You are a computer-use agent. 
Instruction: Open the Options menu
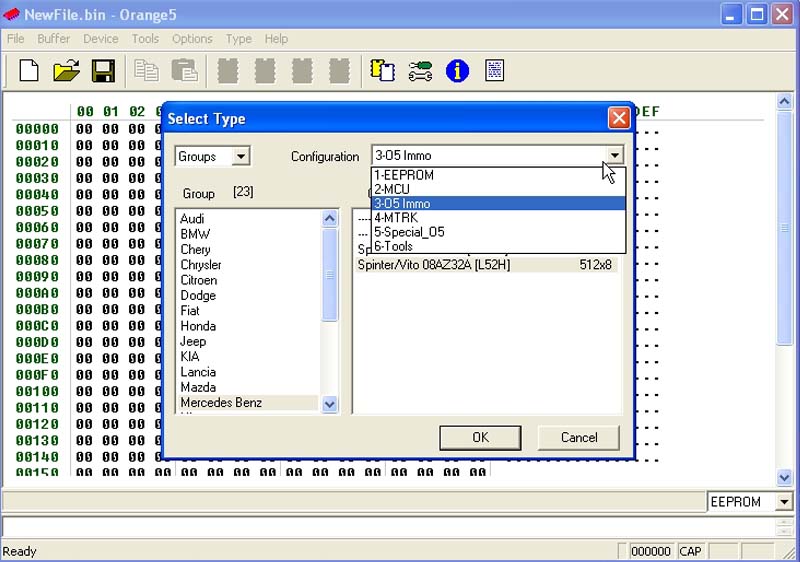(192, 39)
